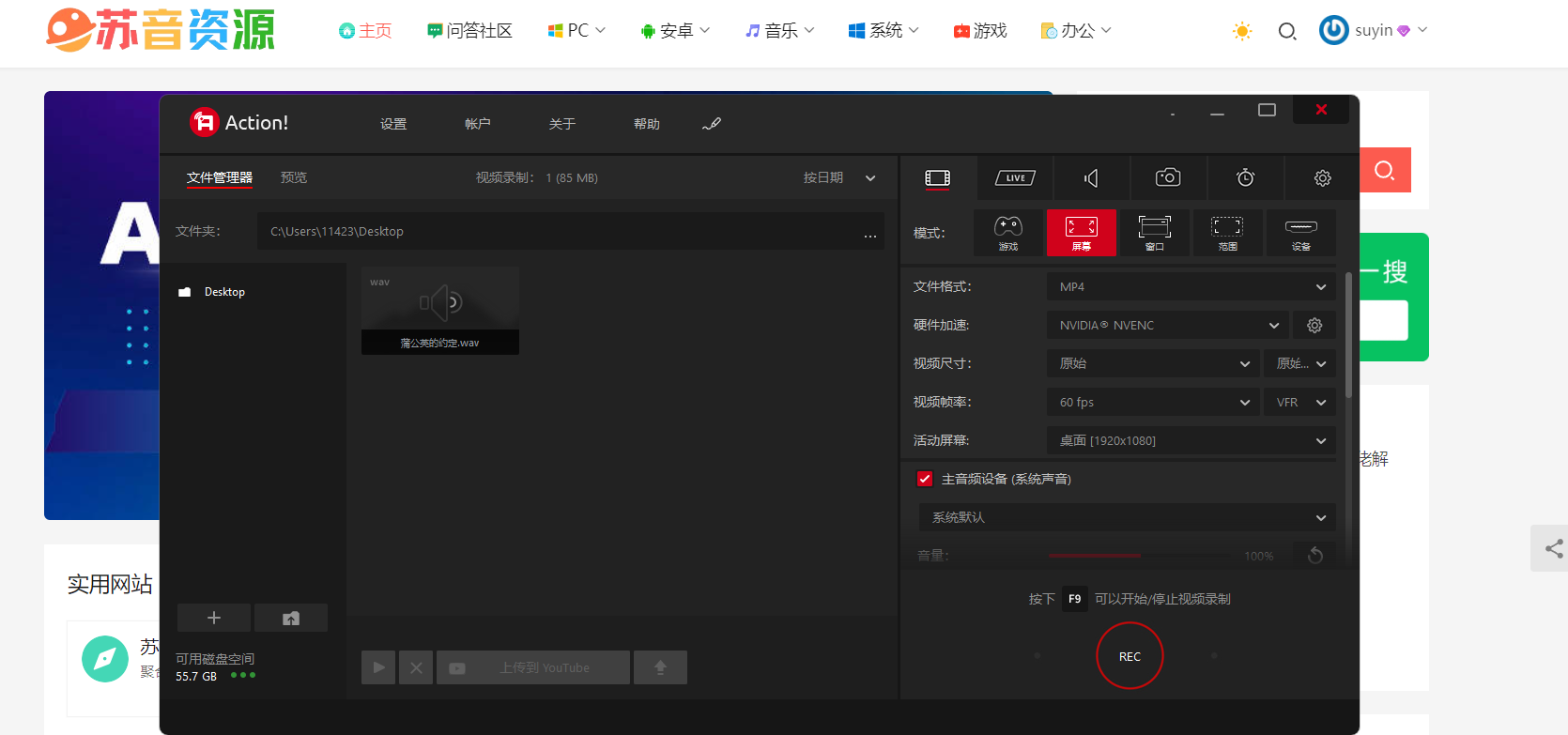Viewport: 1568px width, 735px height.
Task: Expand the Office menu (办公)
Action: (x=1076, y=31)
